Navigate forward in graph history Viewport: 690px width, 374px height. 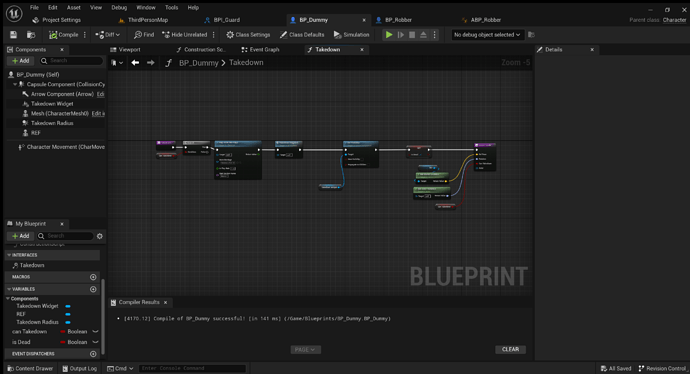[150, 63]
